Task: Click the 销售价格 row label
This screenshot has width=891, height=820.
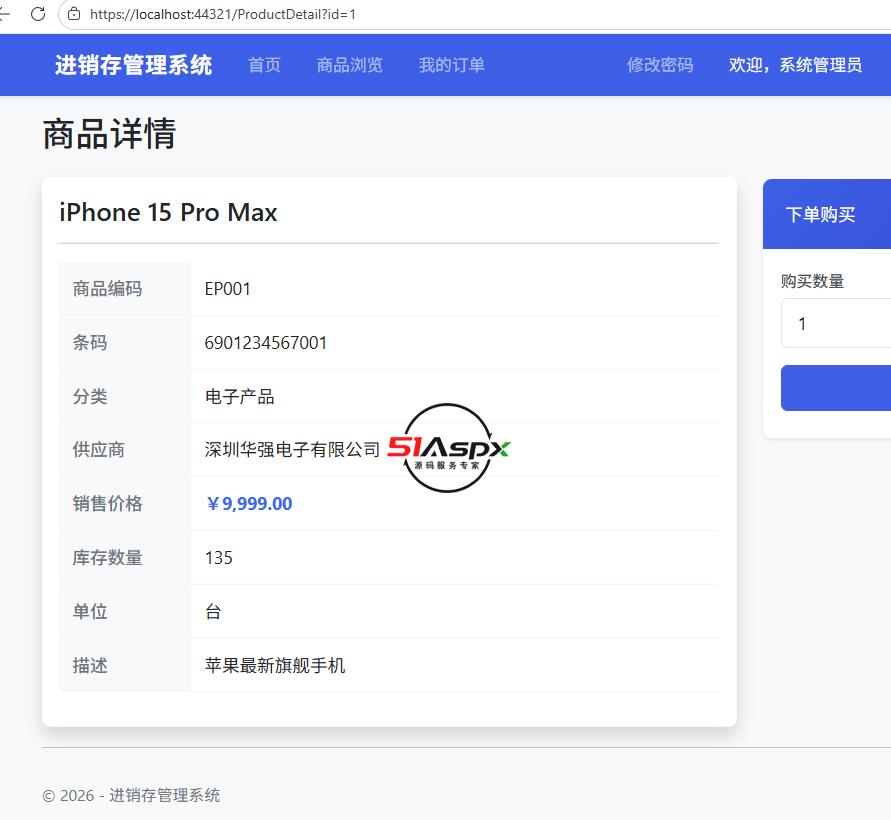Action: point(107,503)
